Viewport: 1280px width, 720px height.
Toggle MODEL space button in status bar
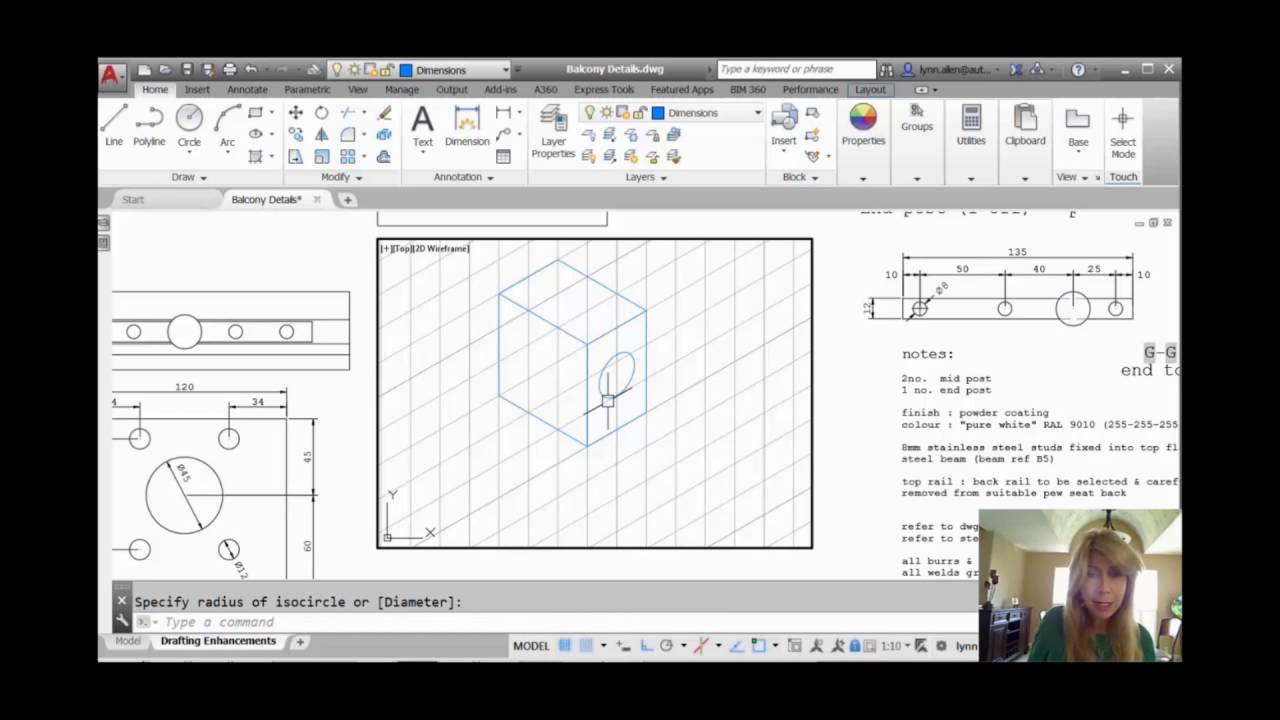pyautogui.click(x=531, y=646)
